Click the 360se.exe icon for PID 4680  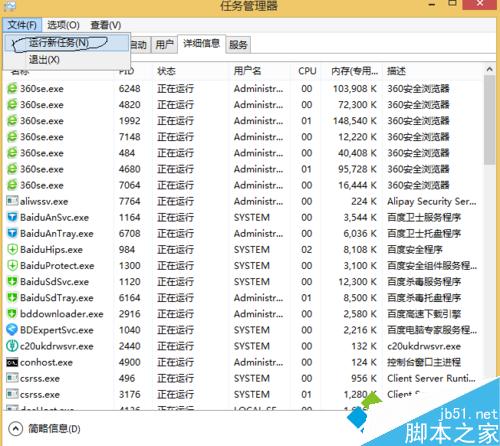click(x=12, y=169)
